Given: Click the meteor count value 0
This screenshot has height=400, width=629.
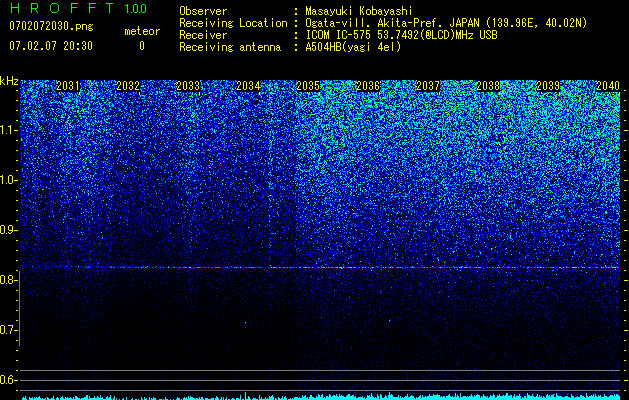Looking at the screenshot, I should (142, 46).
